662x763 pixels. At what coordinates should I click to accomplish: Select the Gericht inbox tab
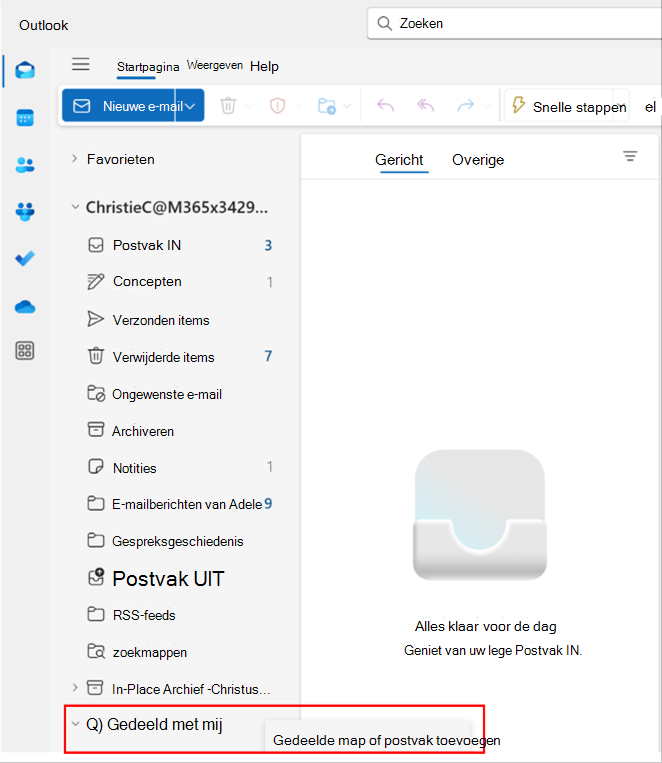pyautogui.click(x=399, y=160)
